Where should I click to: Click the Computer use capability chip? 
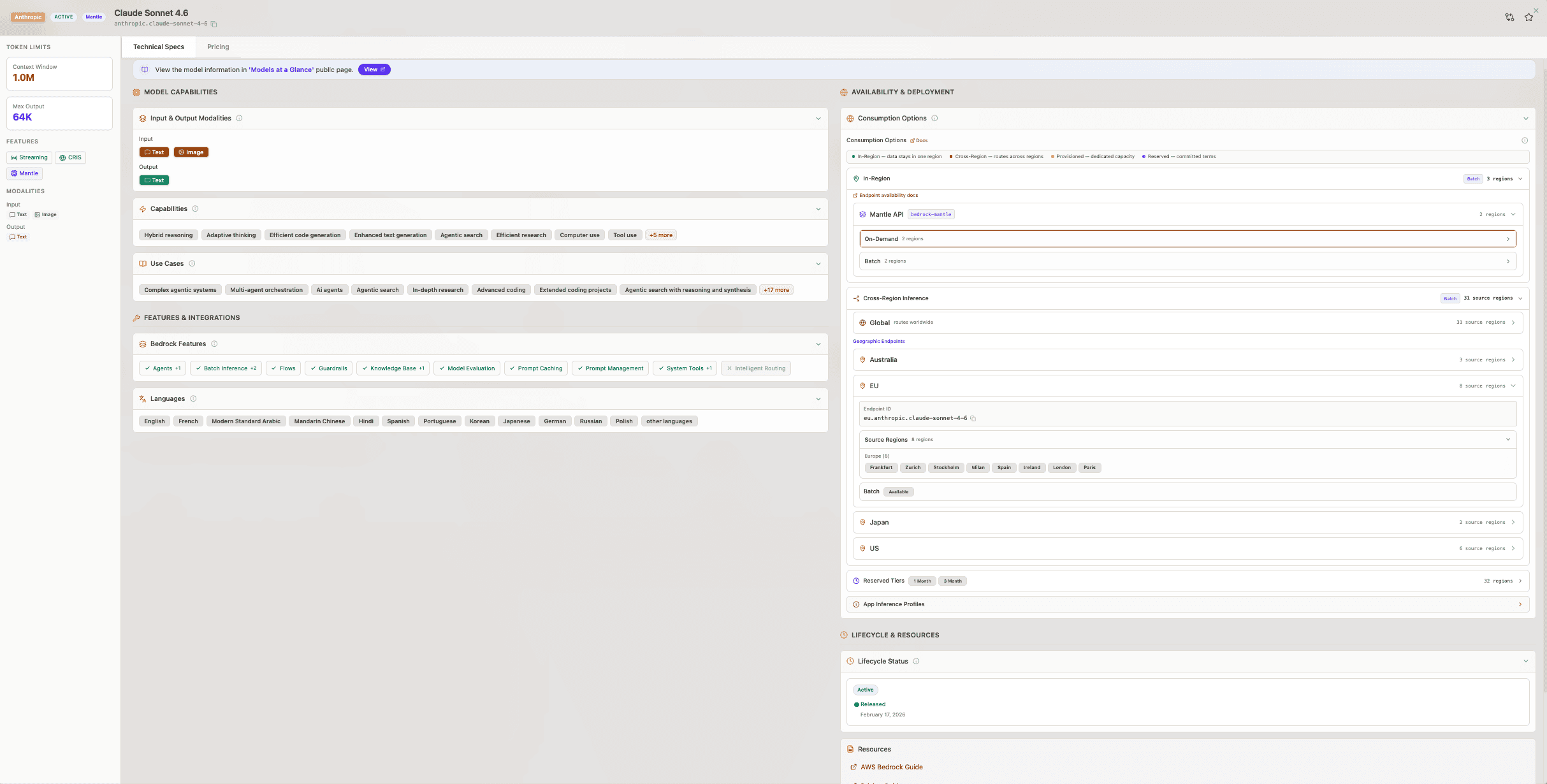coord(579,235)
